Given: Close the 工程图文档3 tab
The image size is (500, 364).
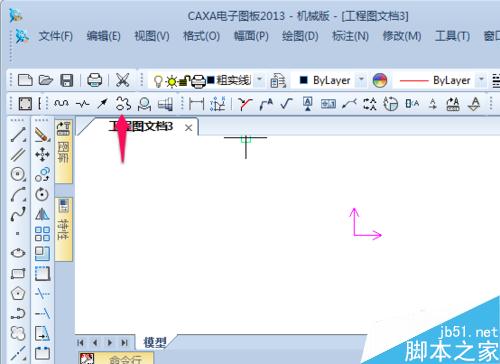Looking at the screenshot, I should [x=188, y=128].
